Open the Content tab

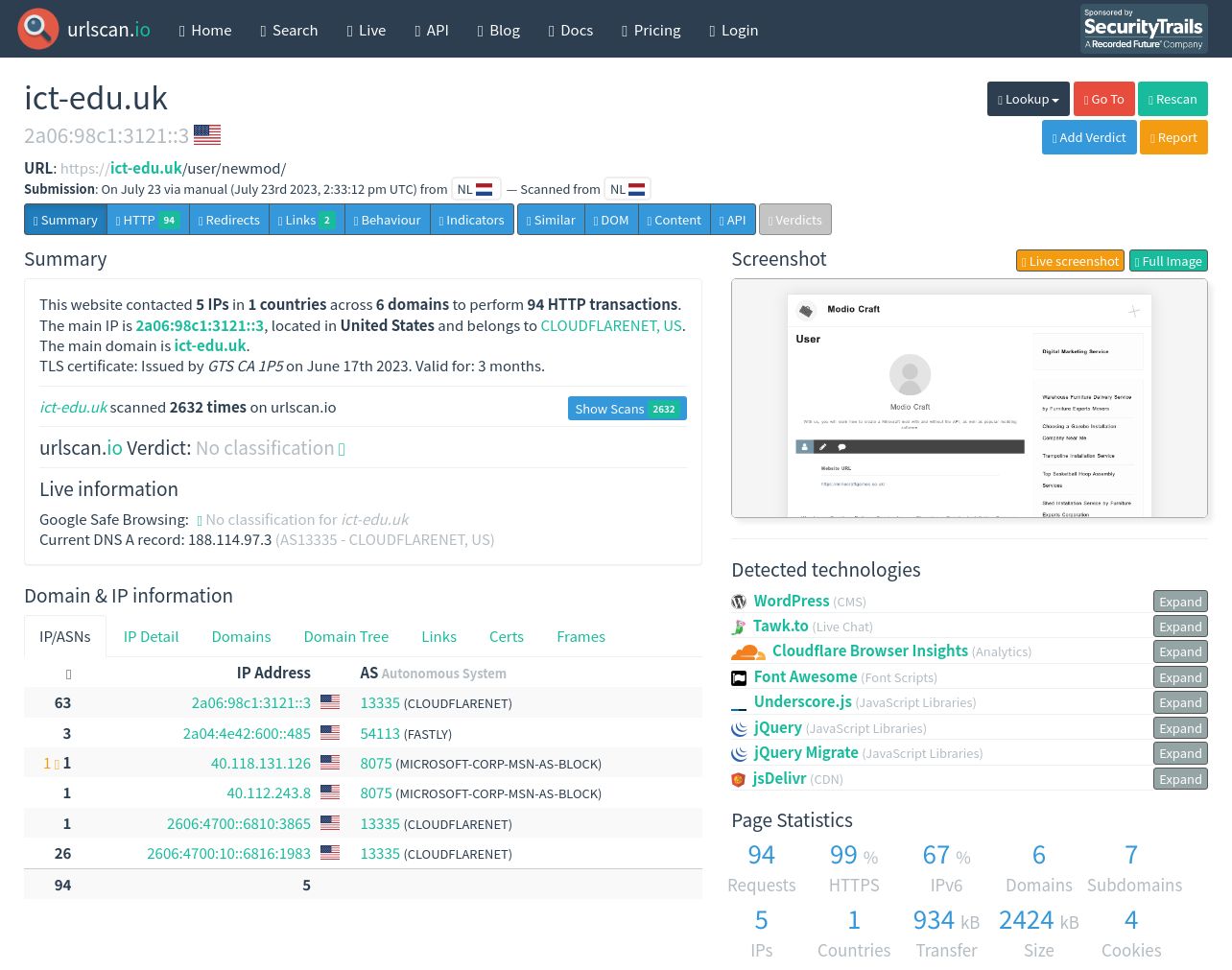pyautogui.click(x=675, y=220)
